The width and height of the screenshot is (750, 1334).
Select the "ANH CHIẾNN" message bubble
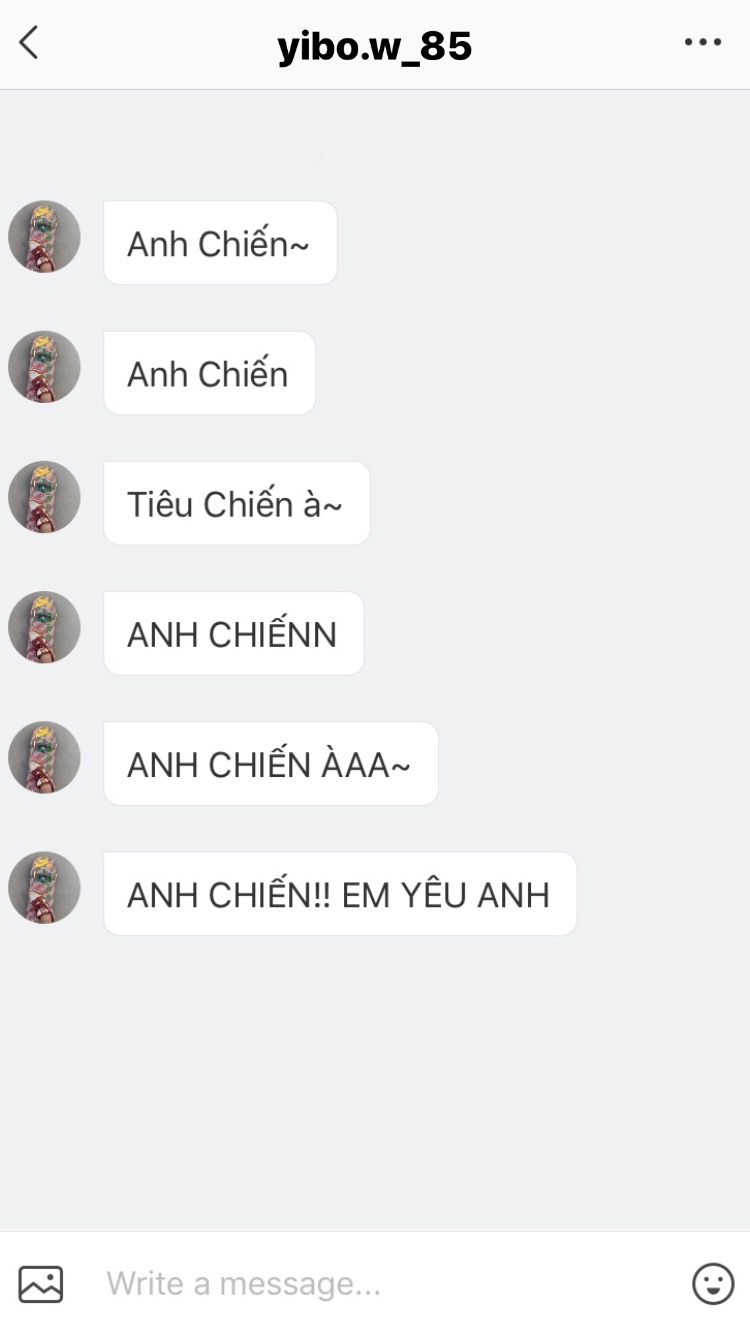point(233,633)
